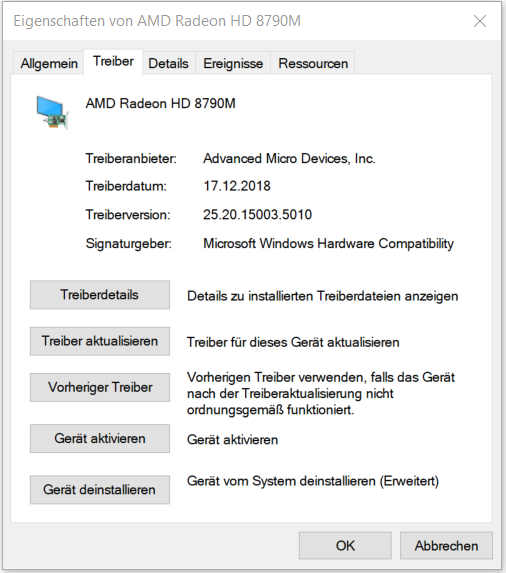Click the Advanced Micro Devices, Inc. provider text
Screen dimensions: 506x573
click(289, 159)
